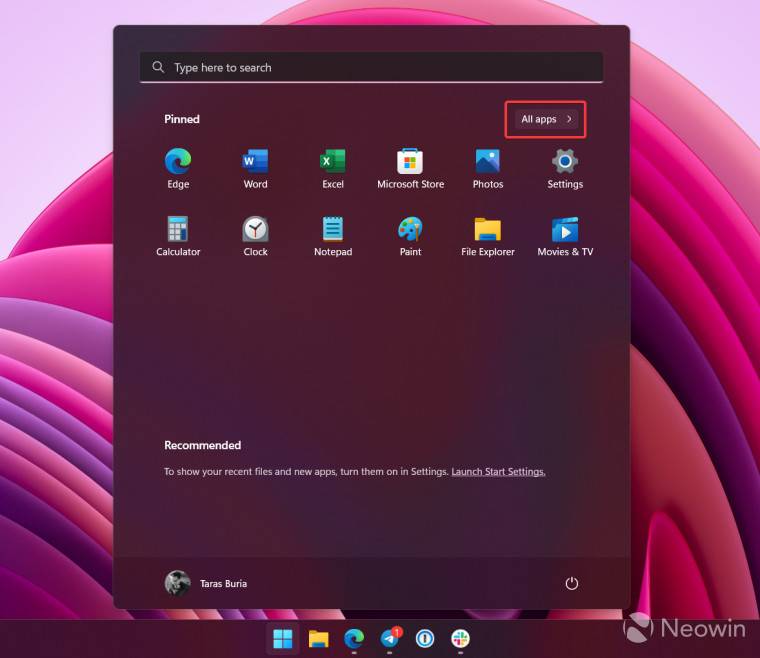Viewport: 760px width, 658px height.
Task: Click the Pinned section heading
Action: point(182,119)
